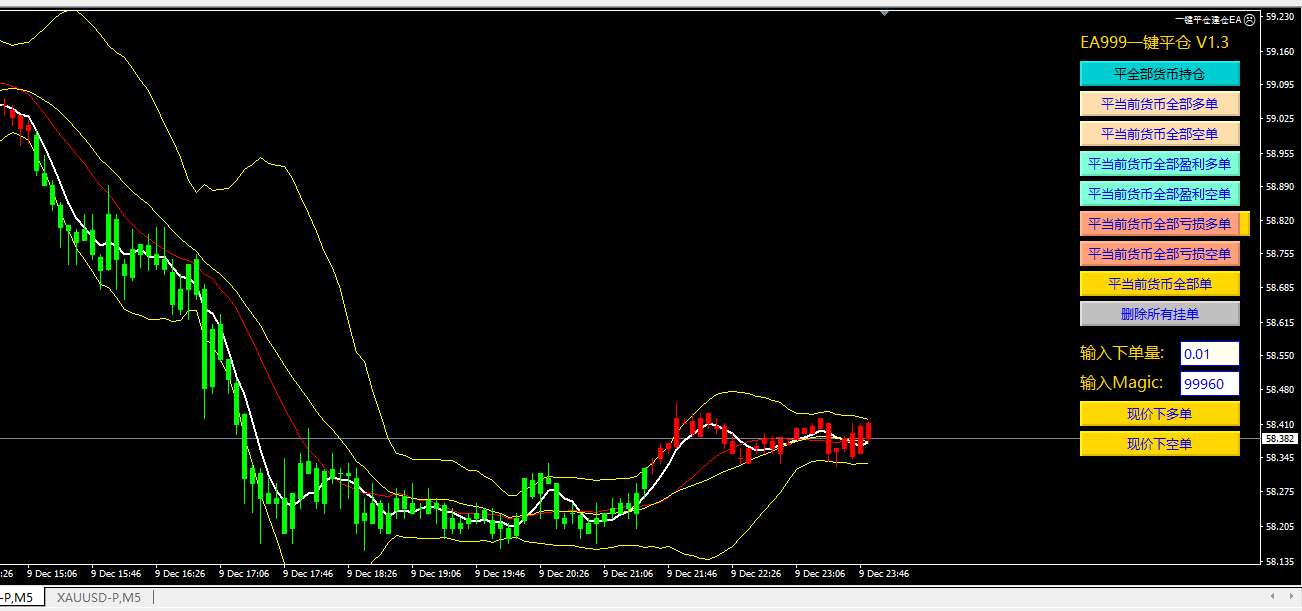Screen dimensions: 1302x611
Task: Click the 9 Dec 19:06 time label
Action: point(436,574)
